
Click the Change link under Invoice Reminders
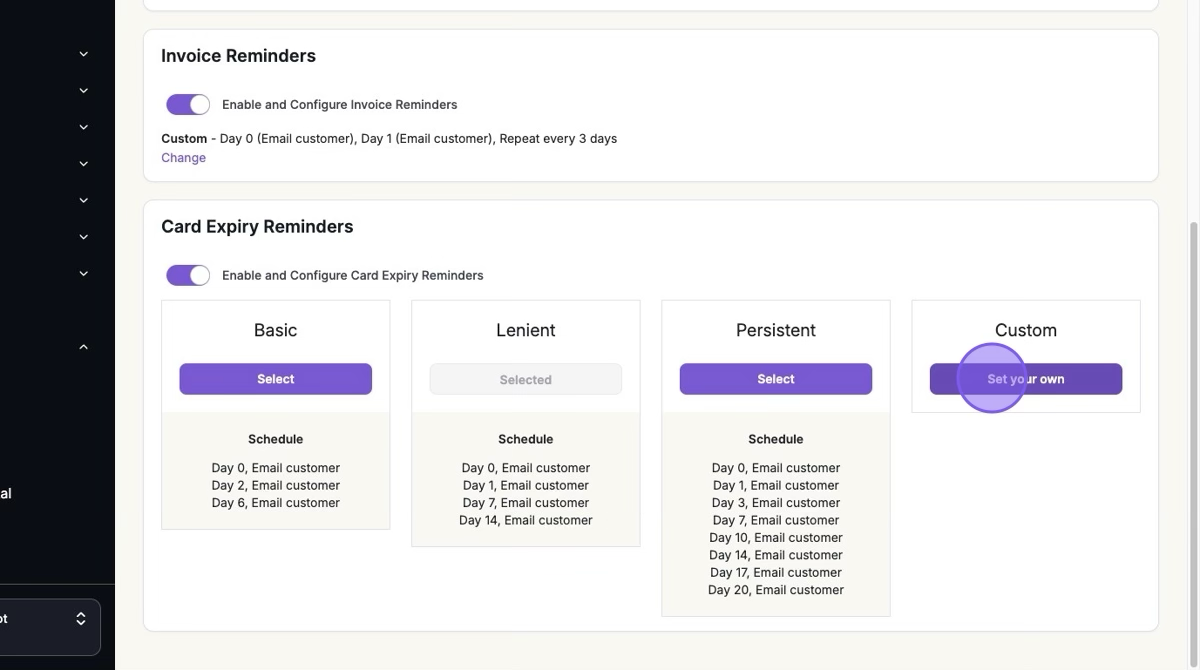coord(183,158)
